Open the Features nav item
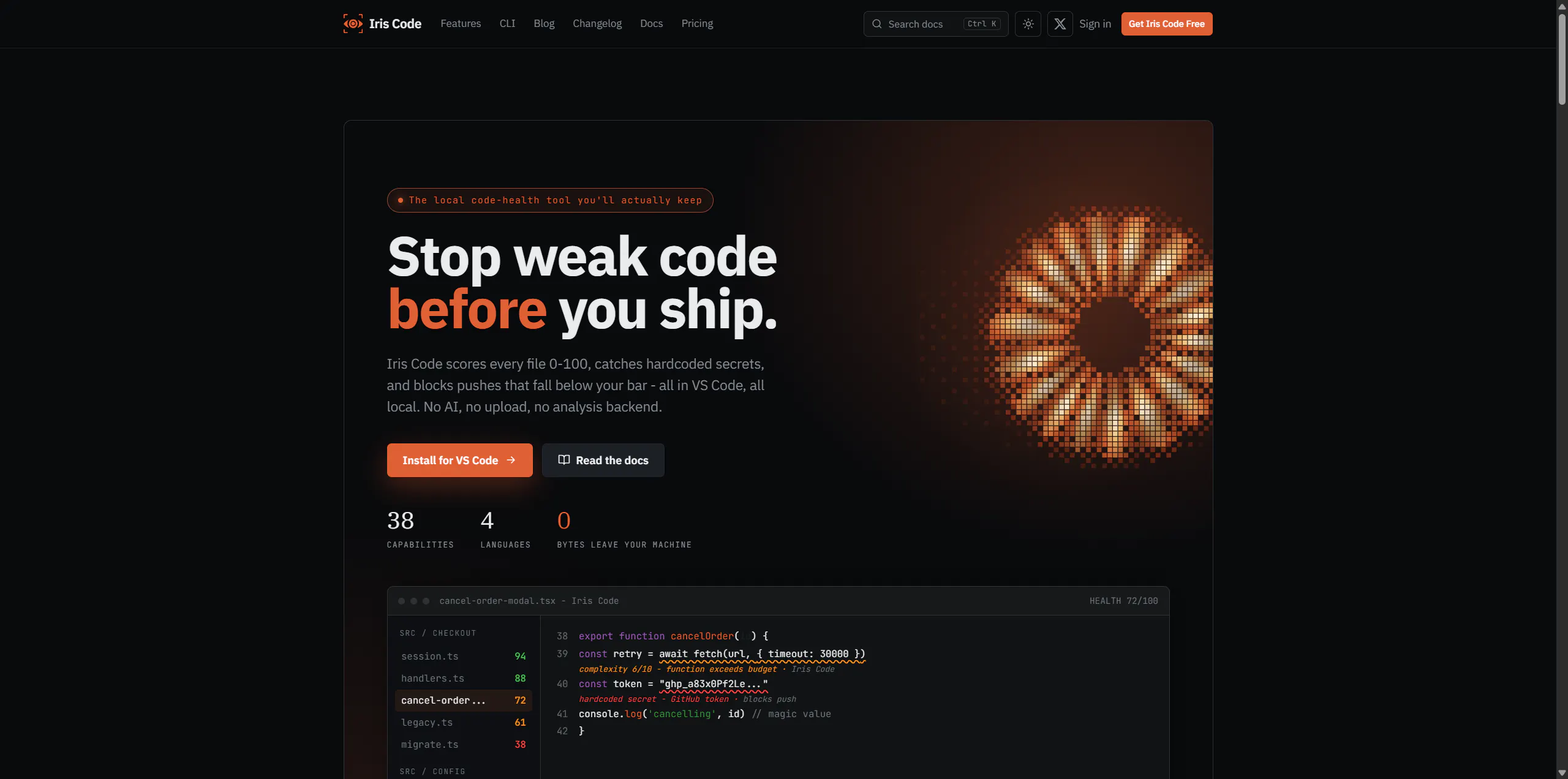This screenshot has height=779, width=1568. (x=461, y=24)
